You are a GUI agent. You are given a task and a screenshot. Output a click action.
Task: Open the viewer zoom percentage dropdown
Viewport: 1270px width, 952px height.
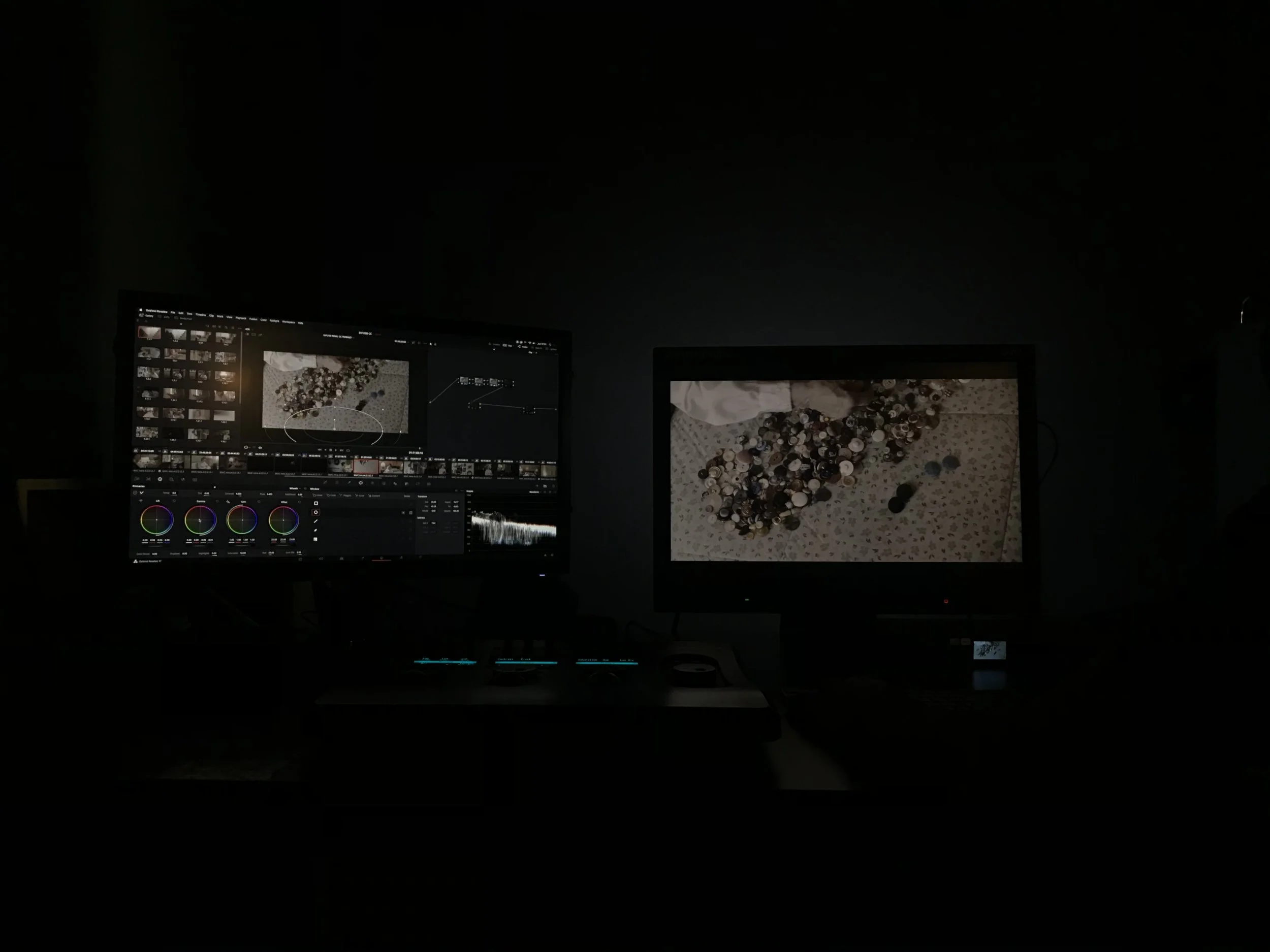point(248,330)
